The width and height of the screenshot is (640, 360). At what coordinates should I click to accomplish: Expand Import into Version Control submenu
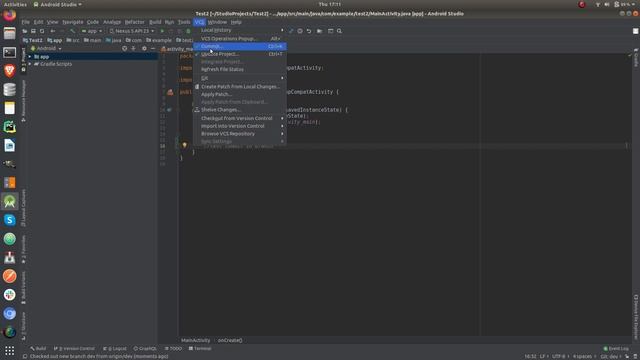tap(240, 126)
